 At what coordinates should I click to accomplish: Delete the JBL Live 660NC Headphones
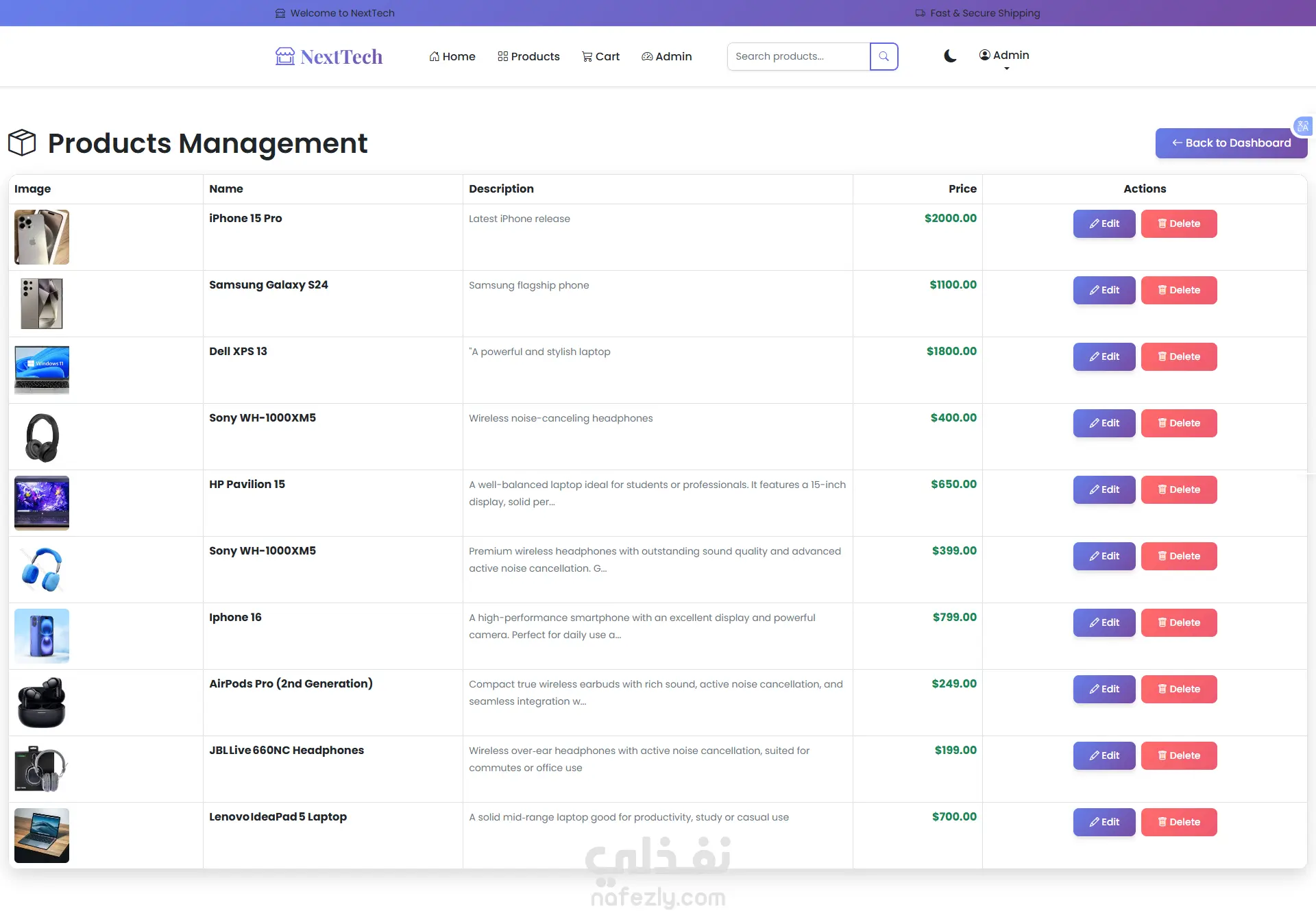[1178, 755]
